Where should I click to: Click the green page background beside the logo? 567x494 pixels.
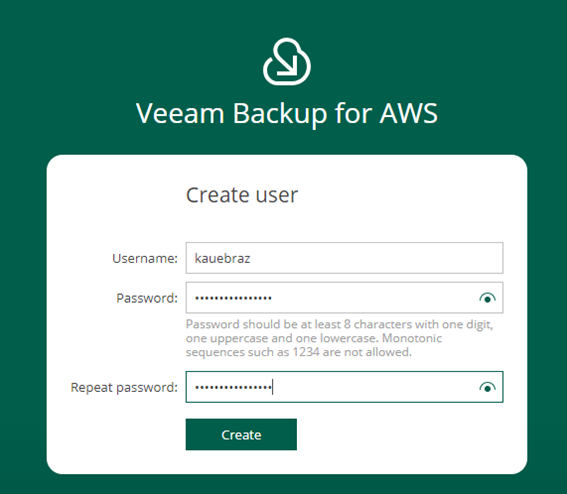(x=145, y=61)
